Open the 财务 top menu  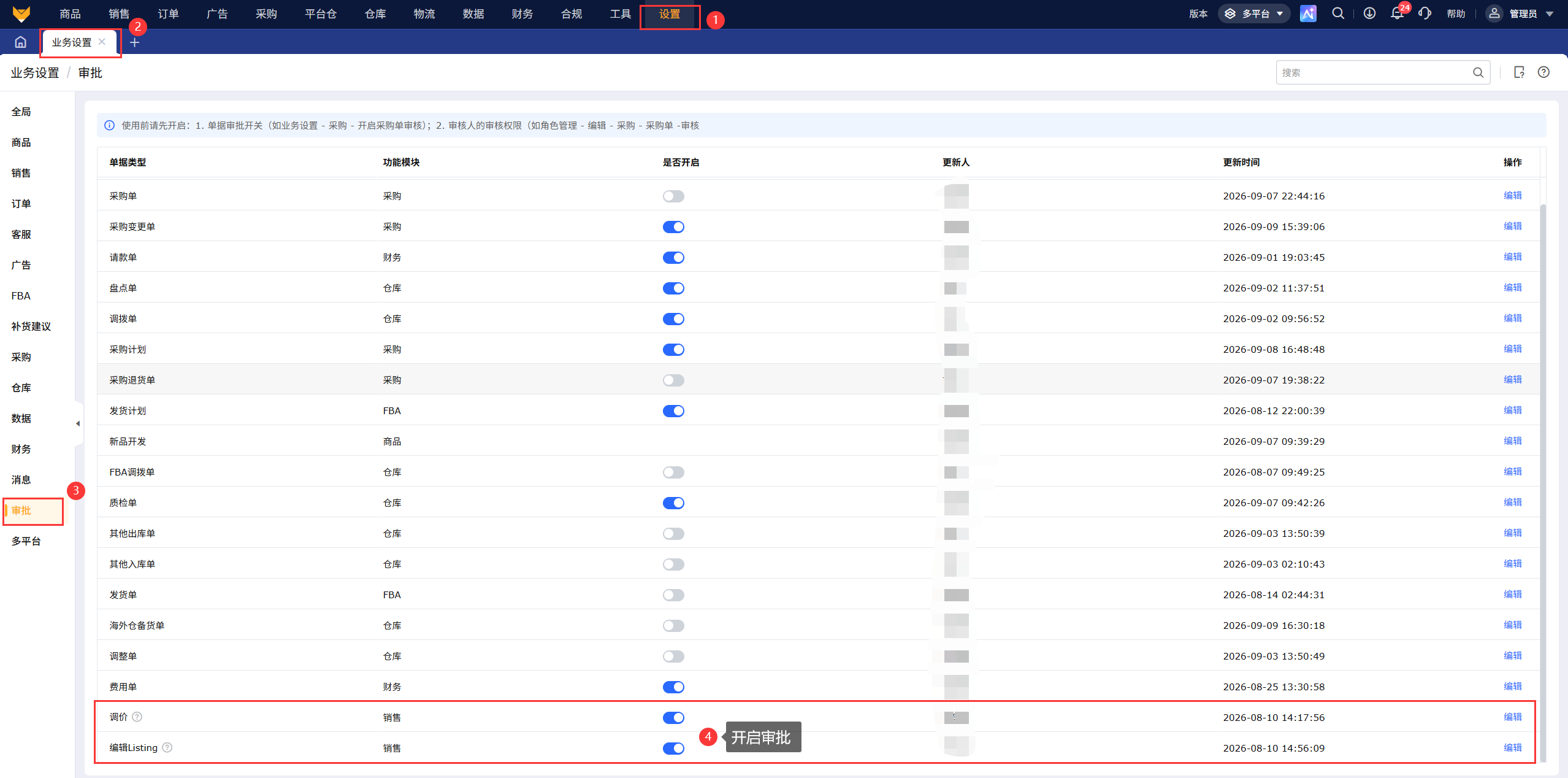point(522,14)
